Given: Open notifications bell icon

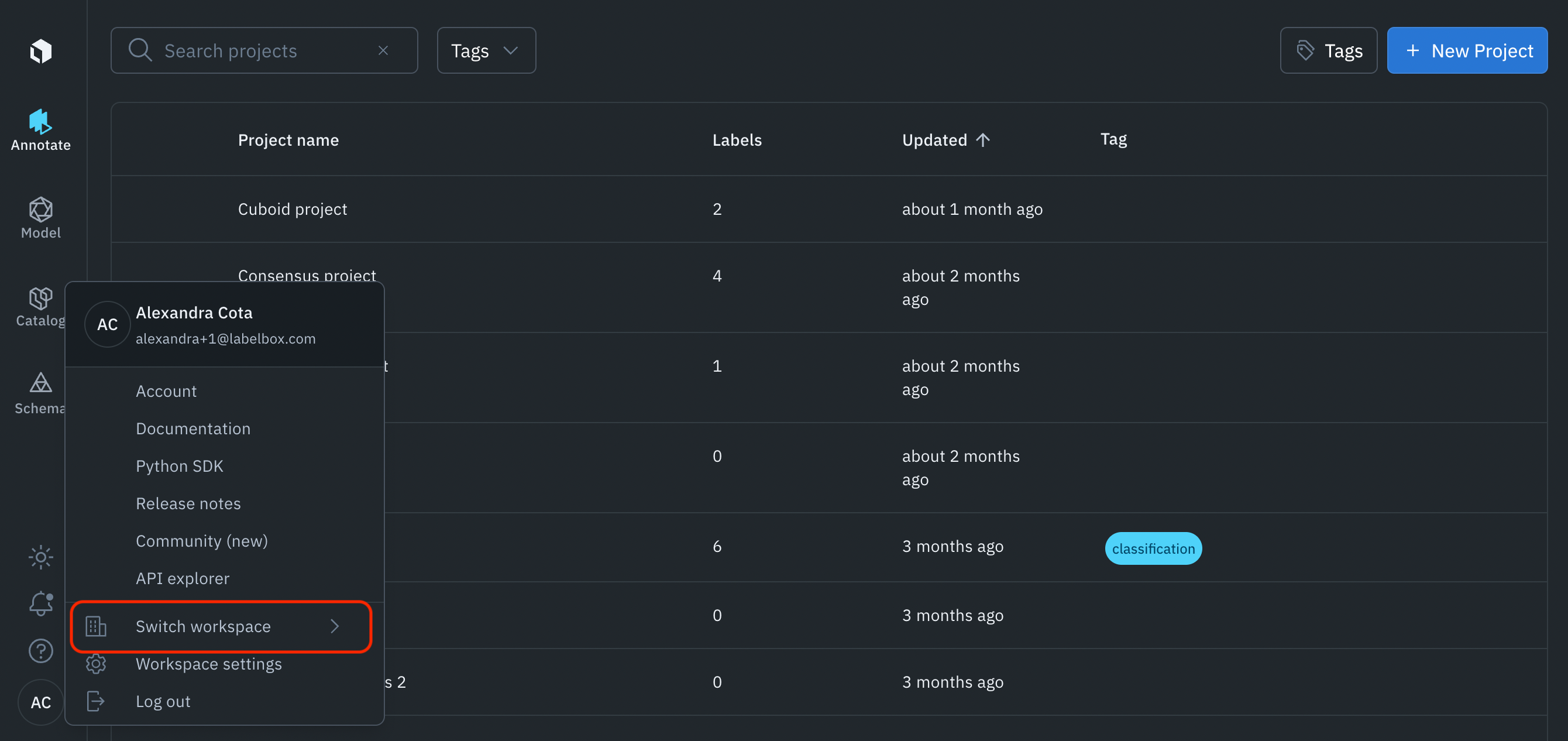Looking at the screenshot, I should point(41,603).
